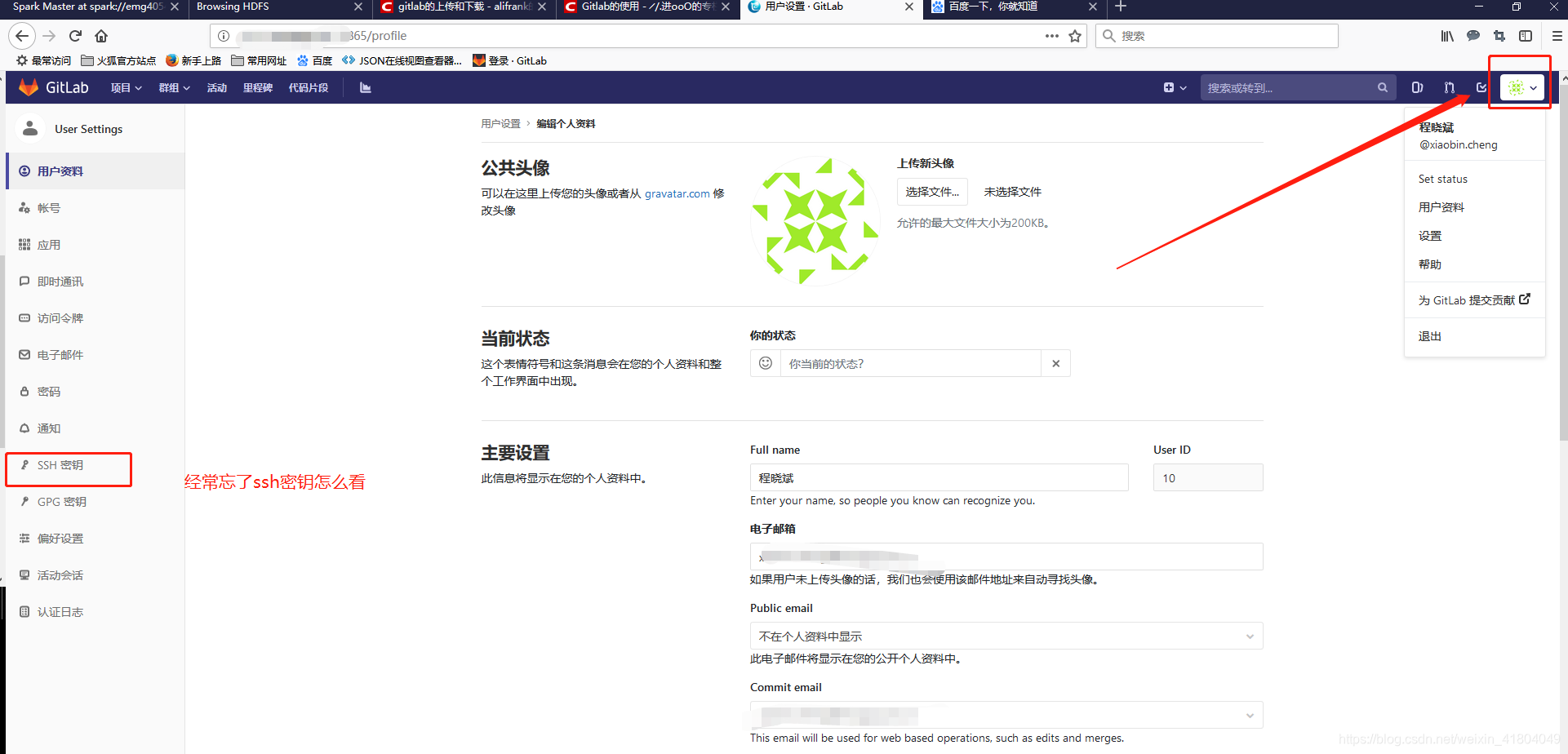Click the 你当前的状态 status input
Image resolution: width=1568 pixels, height=754 pixels.
911,363
